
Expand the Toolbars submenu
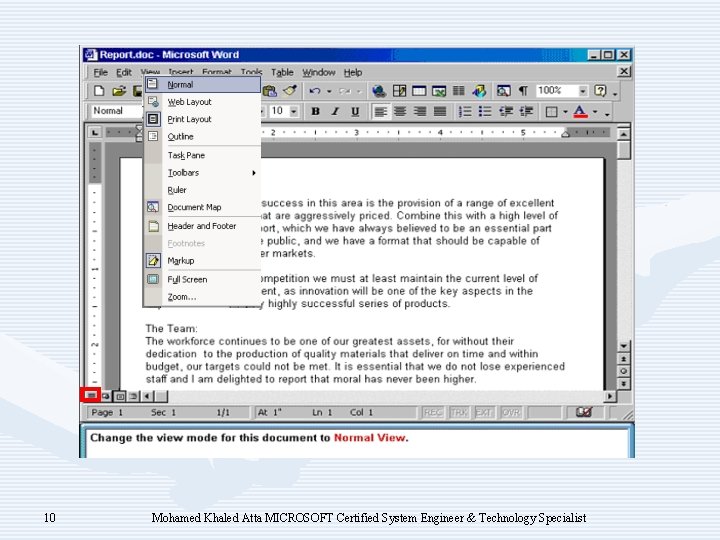click(x=202, y=173)
